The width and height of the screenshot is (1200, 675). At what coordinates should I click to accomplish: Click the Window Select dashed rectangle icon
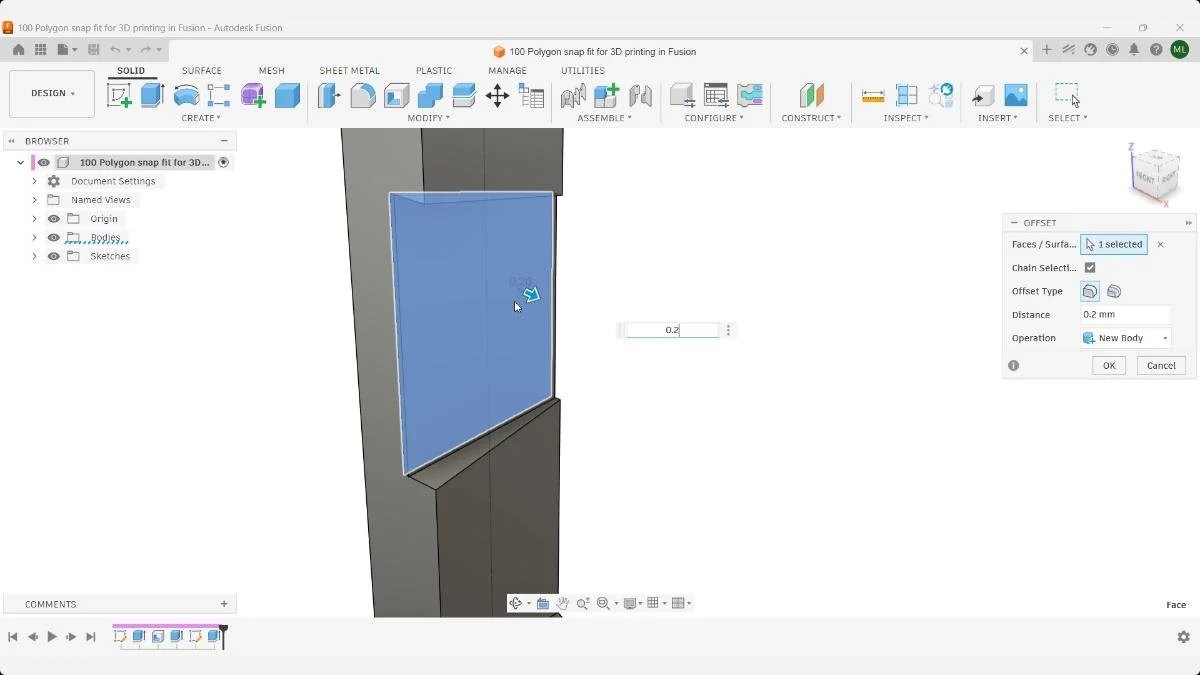[1067, 95]
